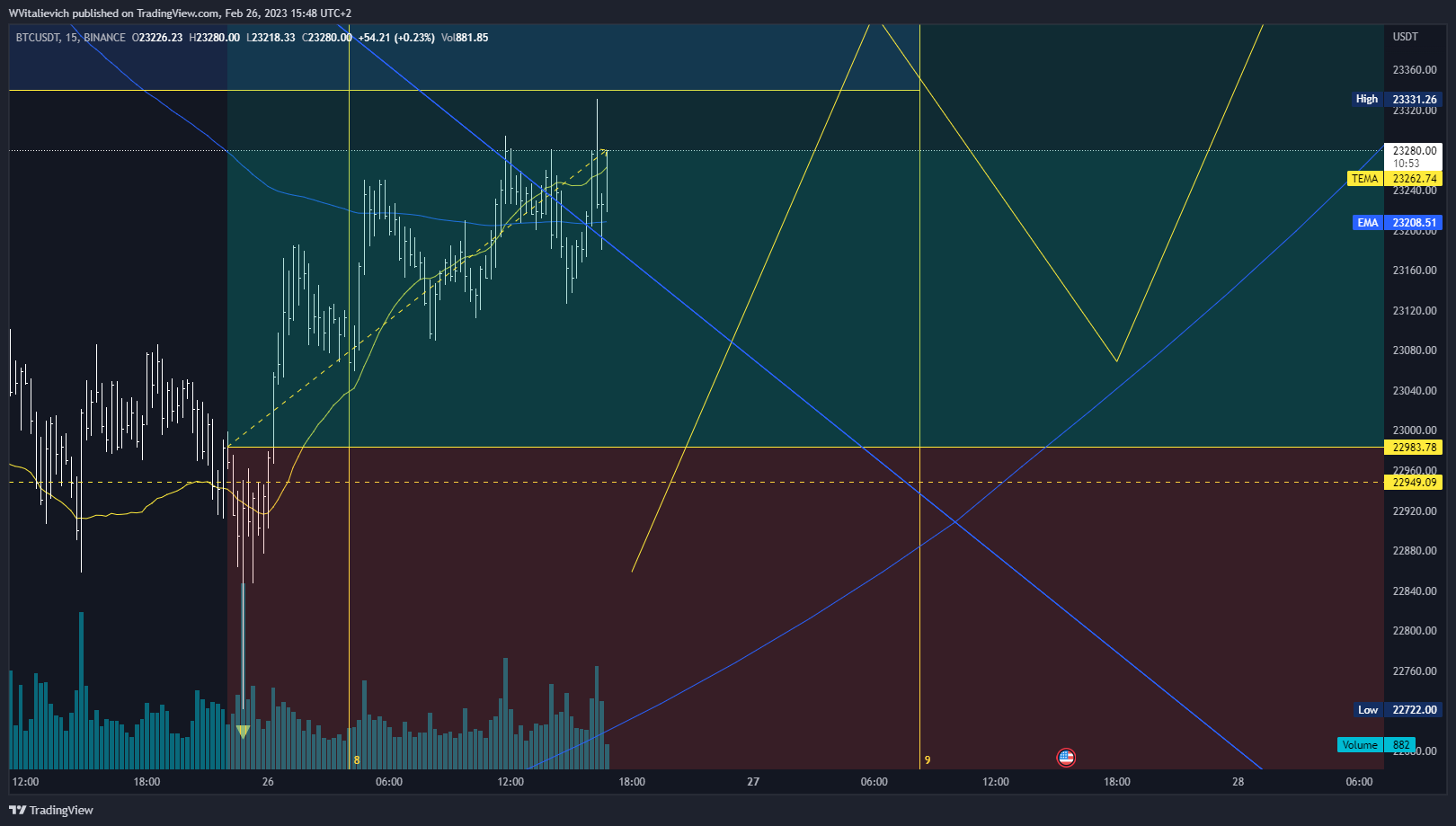Click the BTCUSDT symbol label
1456x826 pixels.
click(x=38, y=38)
